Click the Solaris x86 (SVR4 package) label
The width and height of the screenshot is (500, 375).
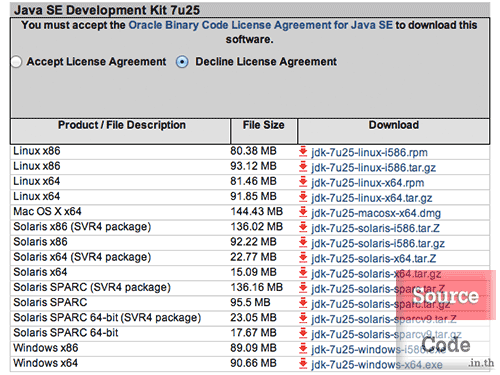(x=82, y=227)
